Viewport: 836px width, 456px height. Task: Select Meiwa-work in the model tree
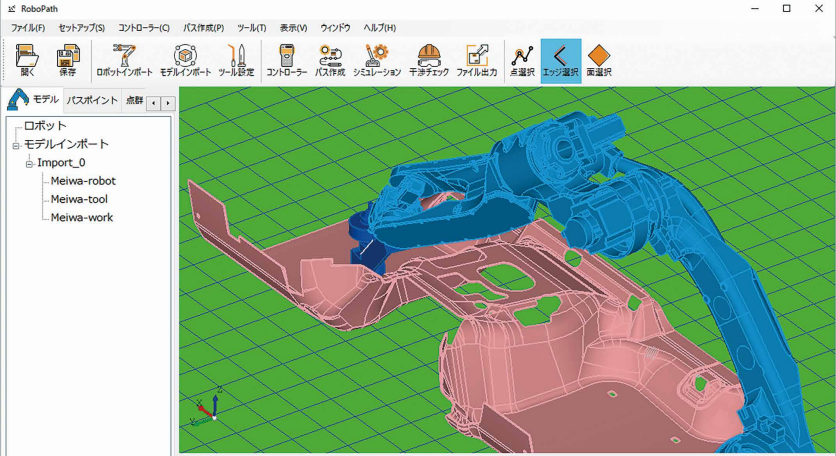point(82,217)
